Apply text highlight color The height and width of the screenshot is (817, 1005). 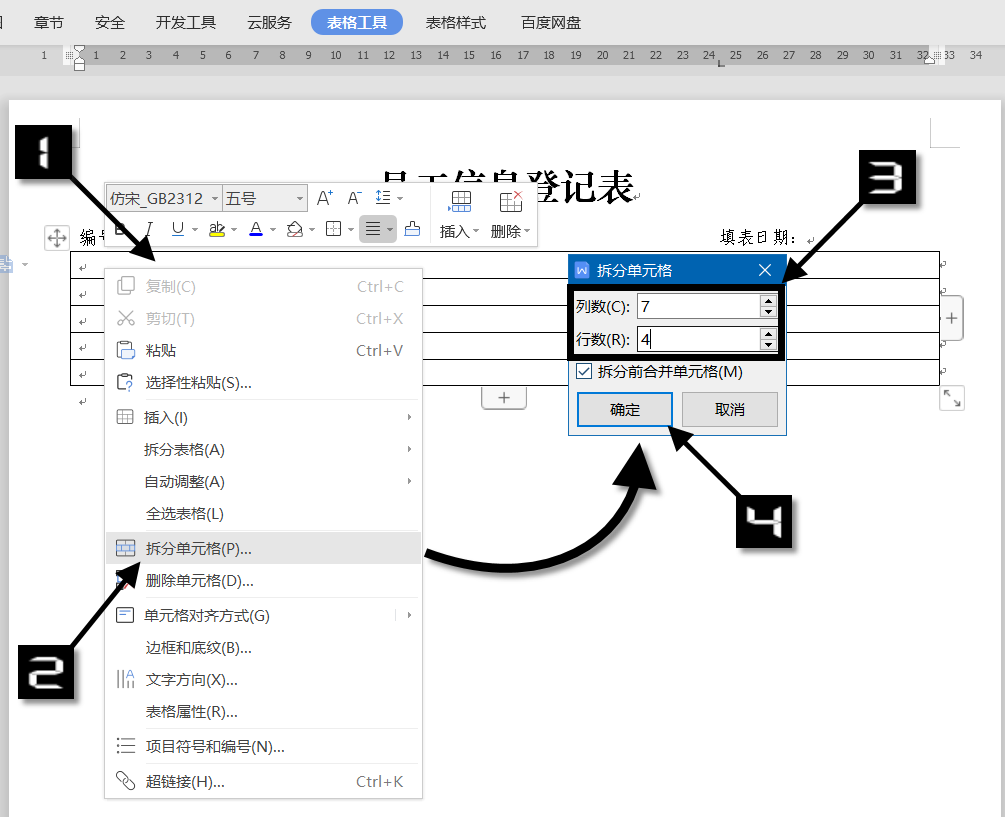pos(217,229)
